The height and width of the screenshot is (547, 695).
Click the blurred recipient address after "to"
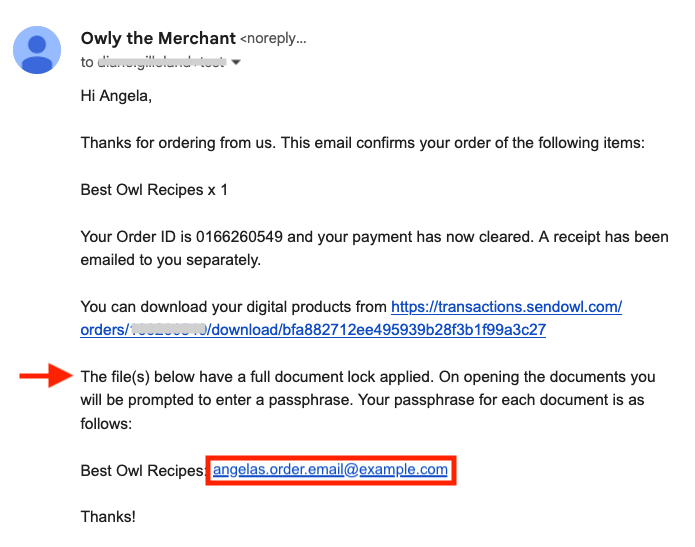161,62
